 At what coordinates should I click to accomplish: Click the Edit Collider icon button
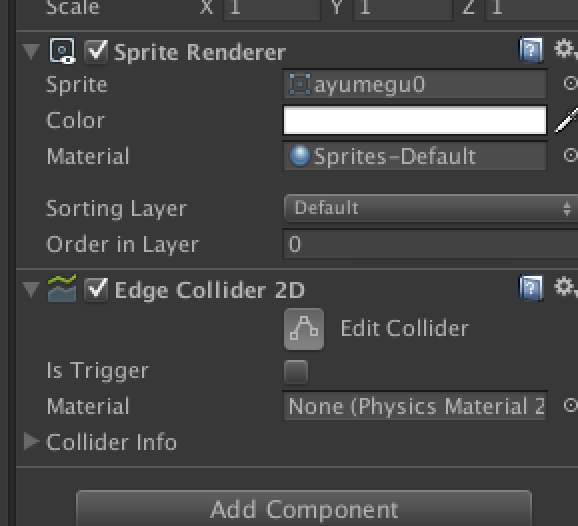pyautogui.click(x=304, y=329)
